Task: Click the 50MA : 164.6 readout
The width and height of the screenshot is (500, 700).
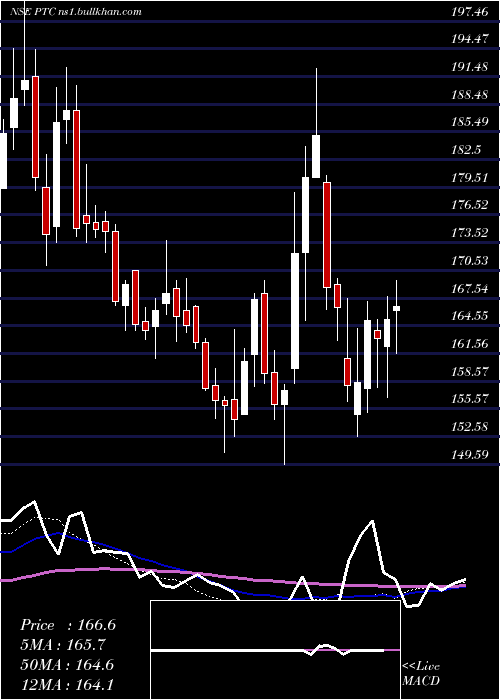Action: coord(67,665)
